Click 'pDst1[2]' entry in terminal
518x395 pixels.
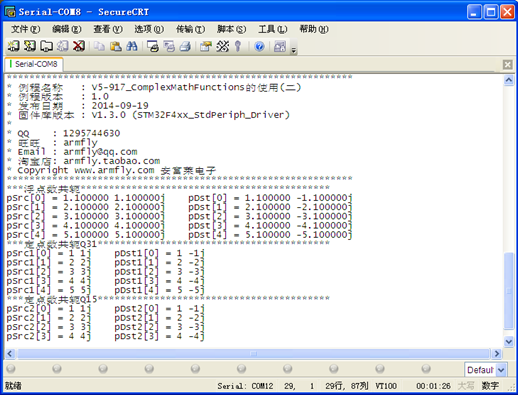(159, 272)
